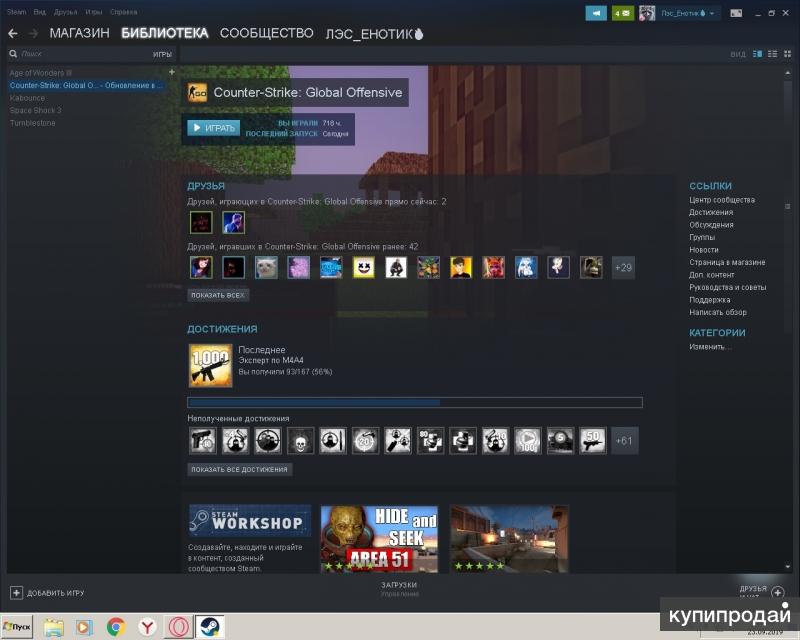The width and height of the screenshot is (800, 640).
Task: Go to the МАГАЗИН tab
Action: (80, 33)
